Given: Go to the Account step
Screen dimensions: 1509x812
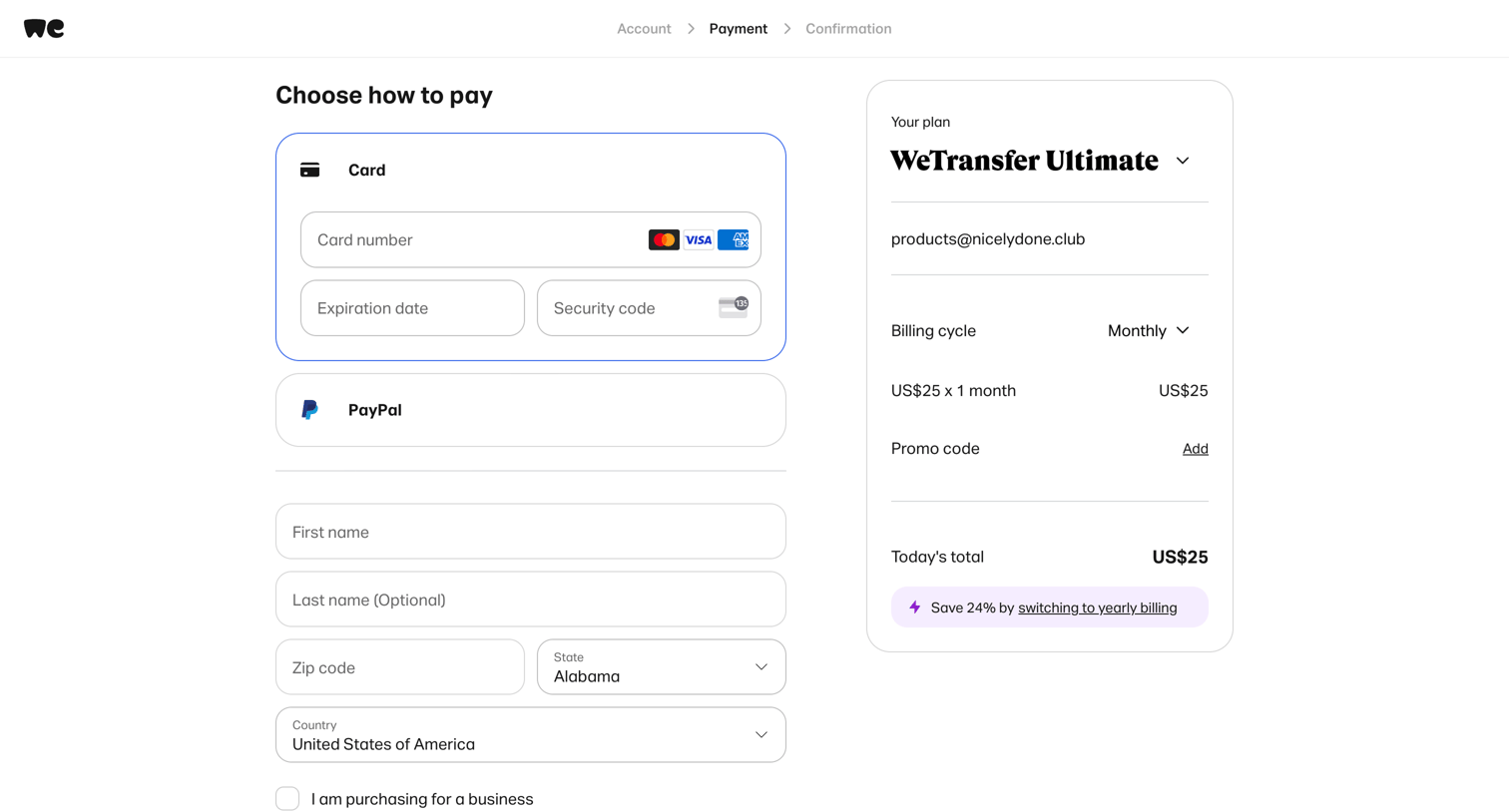Looking at the screenshot, I should tap(644, 29).
